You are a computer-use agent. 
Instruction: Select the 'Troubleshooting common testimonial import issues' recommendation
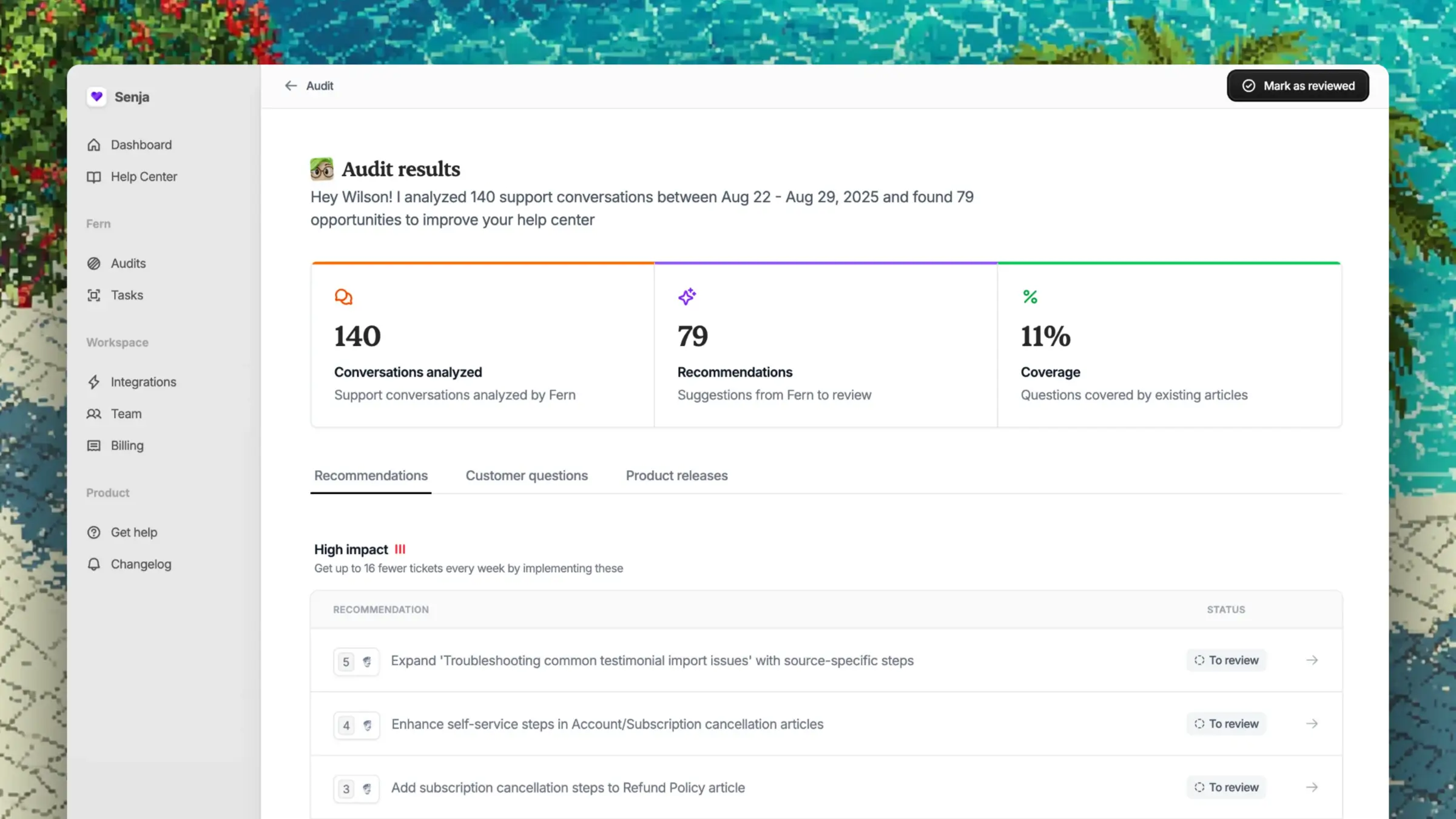[x=652, y=661]
